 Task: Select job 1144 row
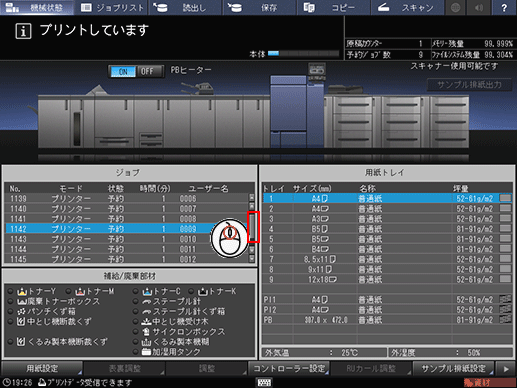tap(127, 249)
